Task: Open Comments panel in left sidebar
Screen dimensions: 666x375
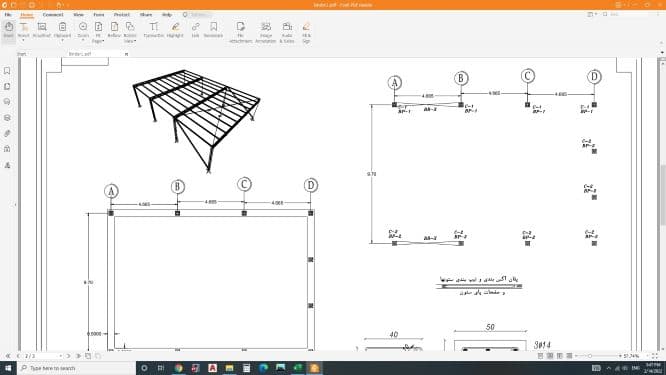Action: click(7, 102)
